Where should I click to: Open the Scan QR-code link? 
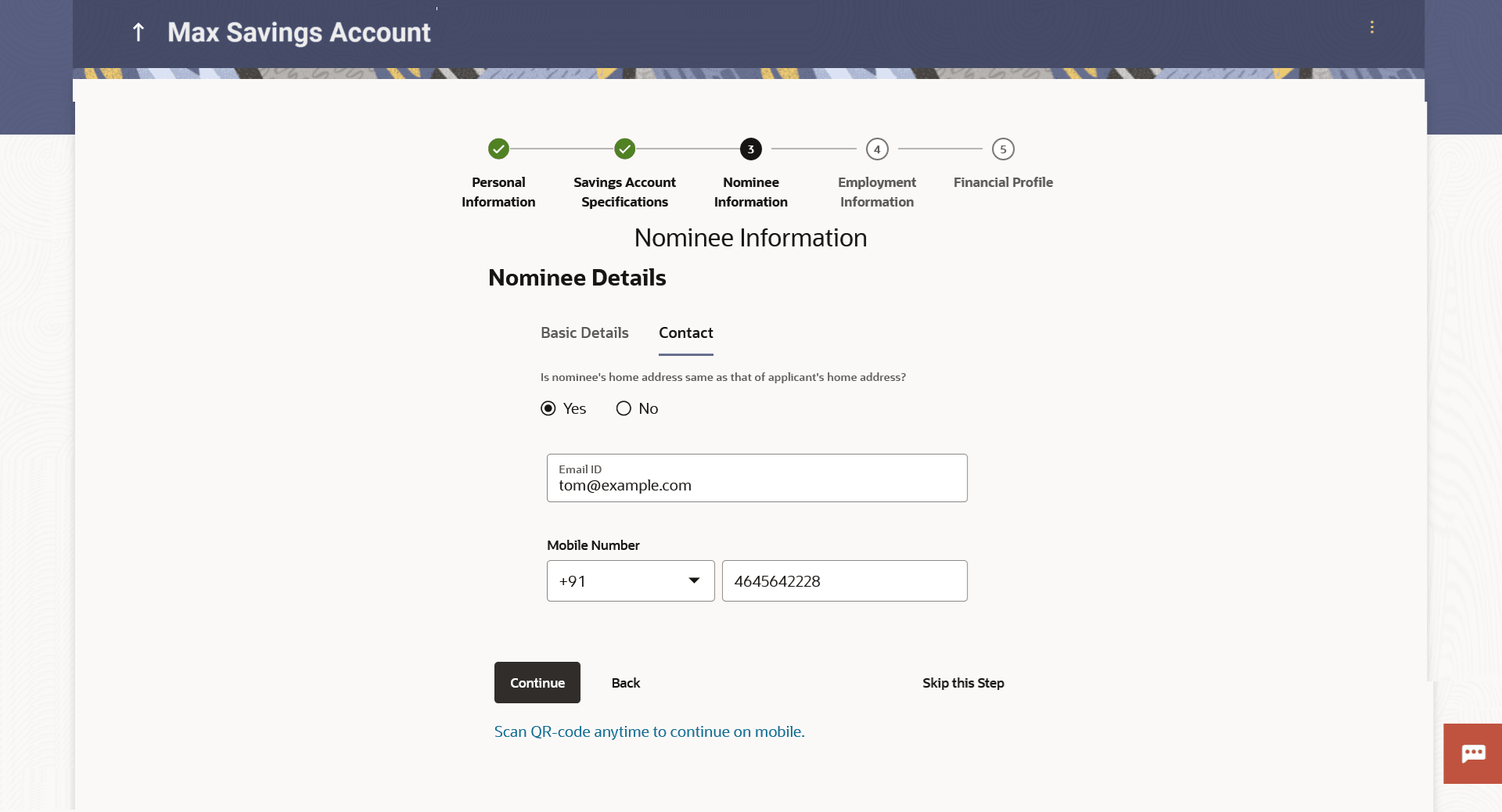649,731
